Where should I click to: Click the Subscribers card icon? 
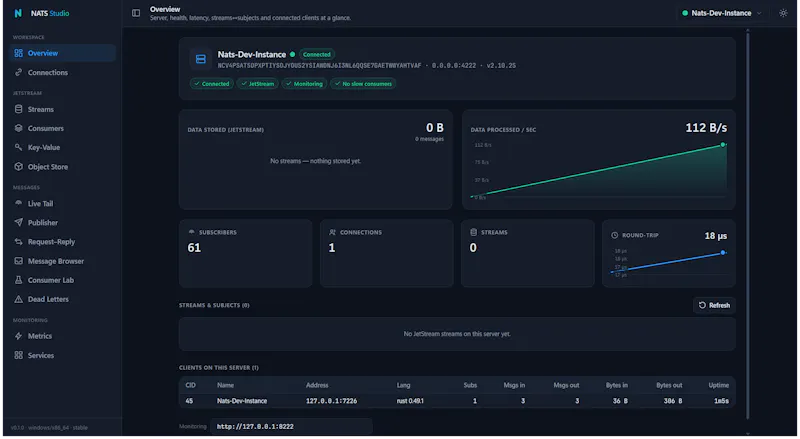192,232
